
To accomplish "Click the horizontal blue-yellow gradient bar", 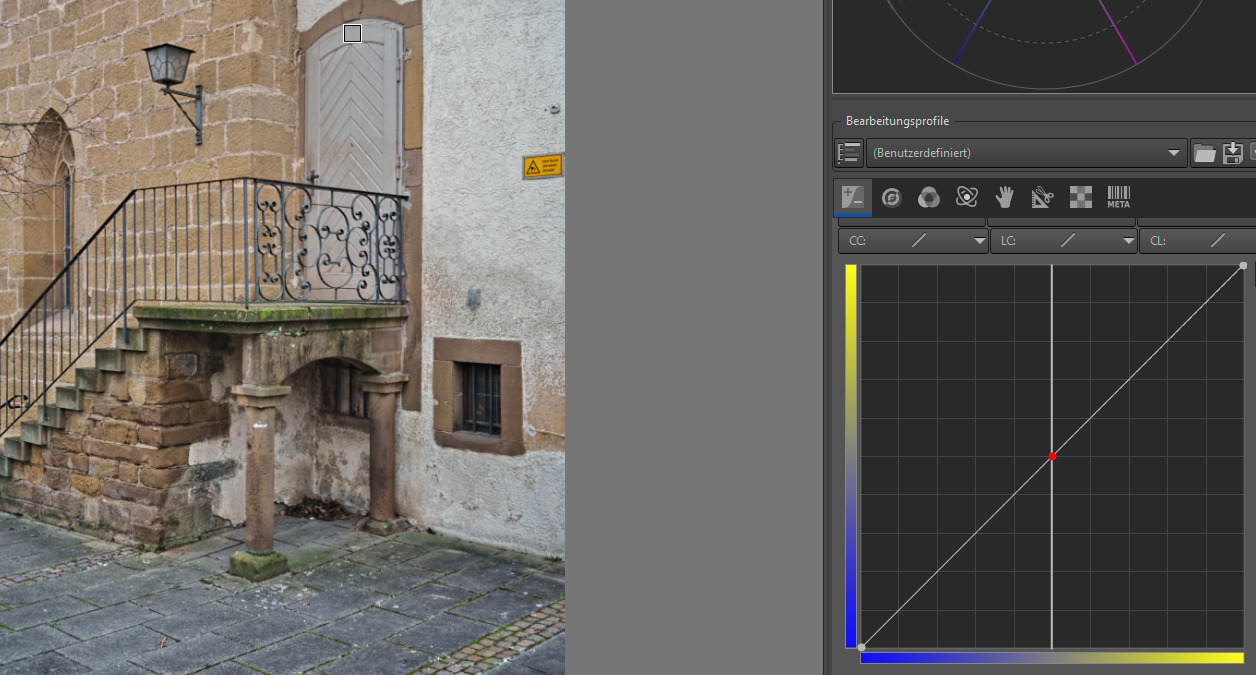I will (1052, 658).
